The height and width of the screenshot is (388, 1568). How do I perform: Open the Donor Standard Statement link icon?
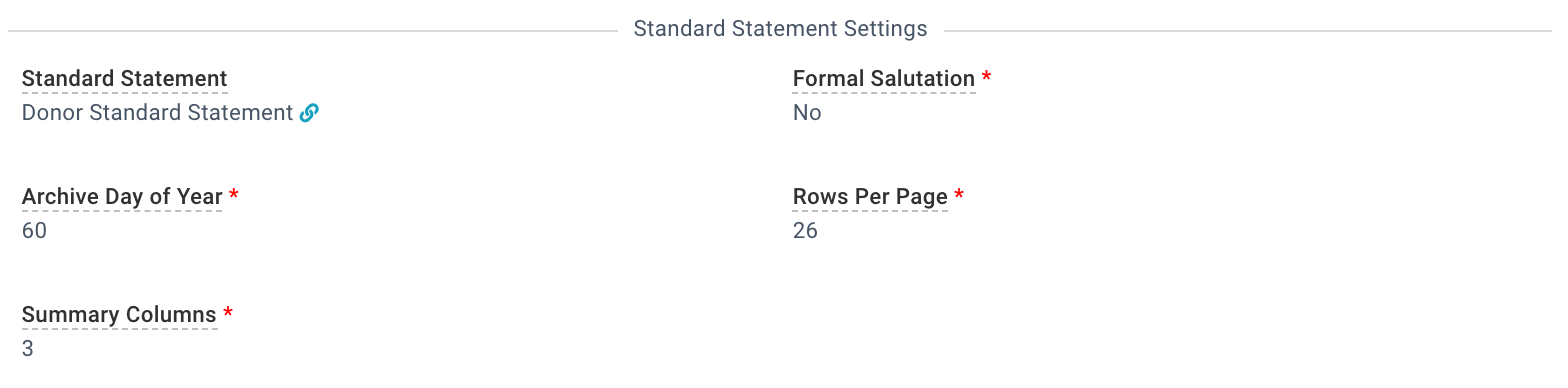(309, 113)
